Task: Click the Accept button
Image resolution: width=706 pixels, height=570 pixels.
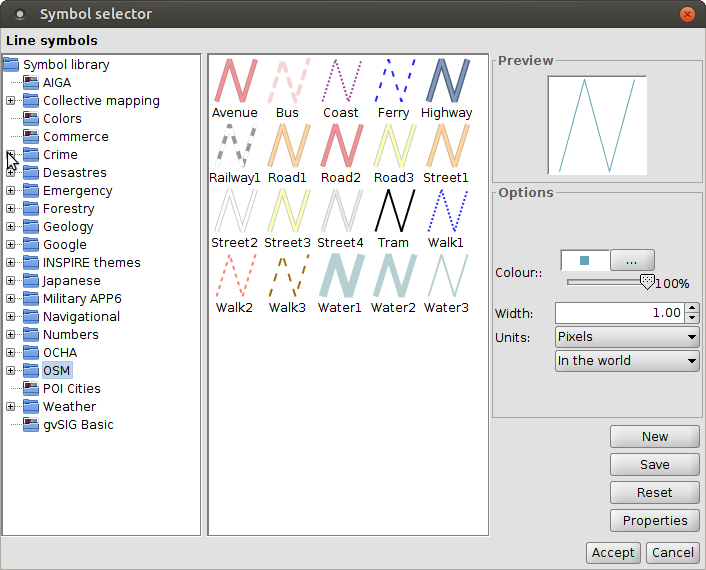Action: pyautogui.click(x=612, y=553)
